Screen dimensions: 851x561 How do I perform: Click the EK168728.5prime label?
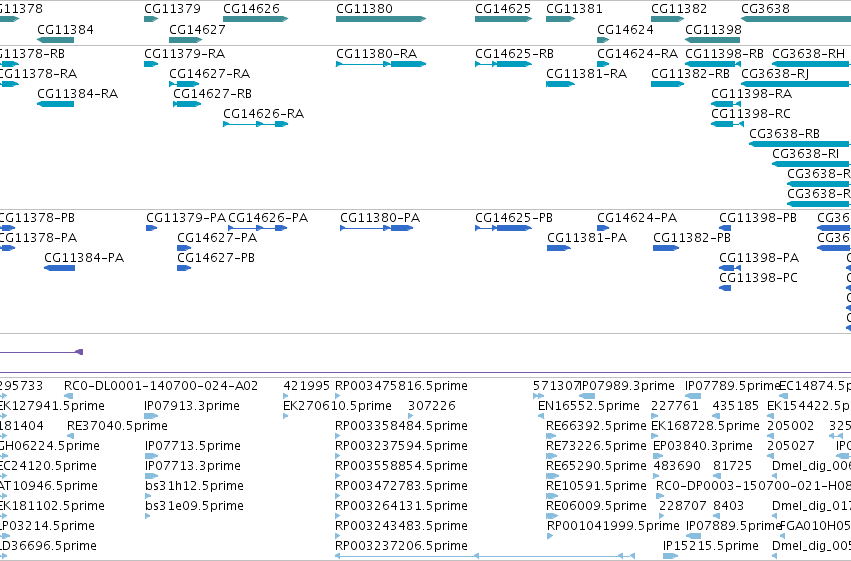pos(706,426)
